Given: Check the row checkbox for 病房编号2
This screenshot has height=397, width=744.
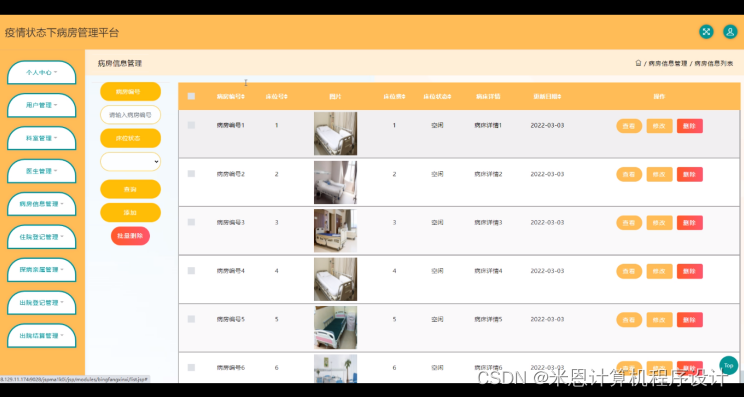Looking at the screenshot, I should click(x=191, y=174).
